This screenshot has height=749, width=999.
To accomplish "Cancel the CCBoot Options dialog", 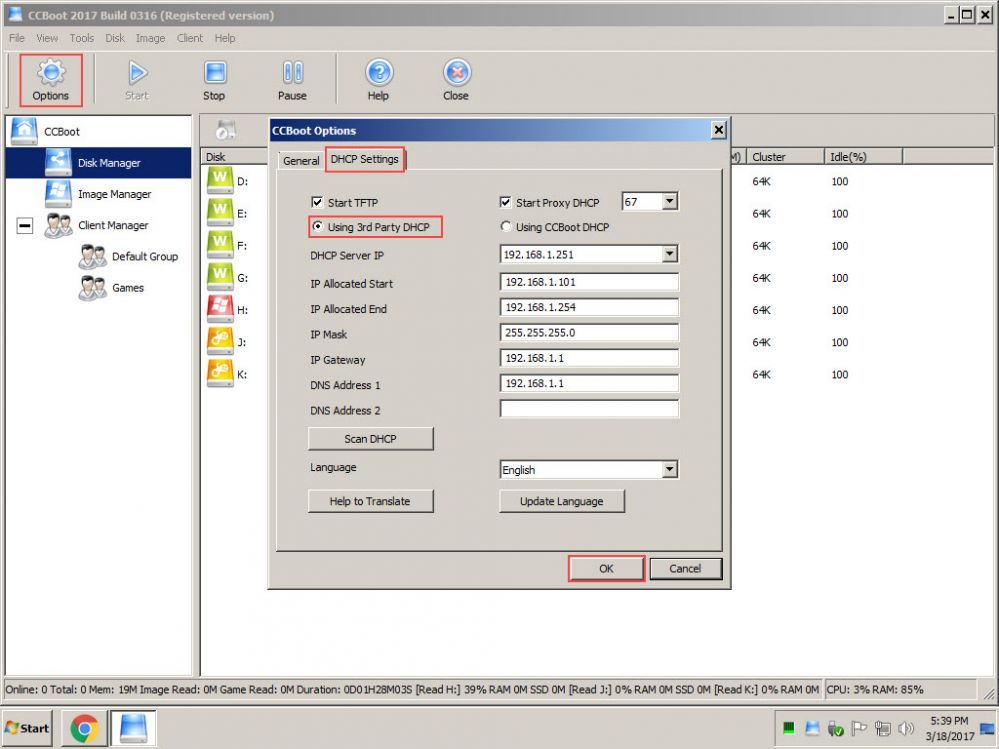I will (x=686, y=569).
